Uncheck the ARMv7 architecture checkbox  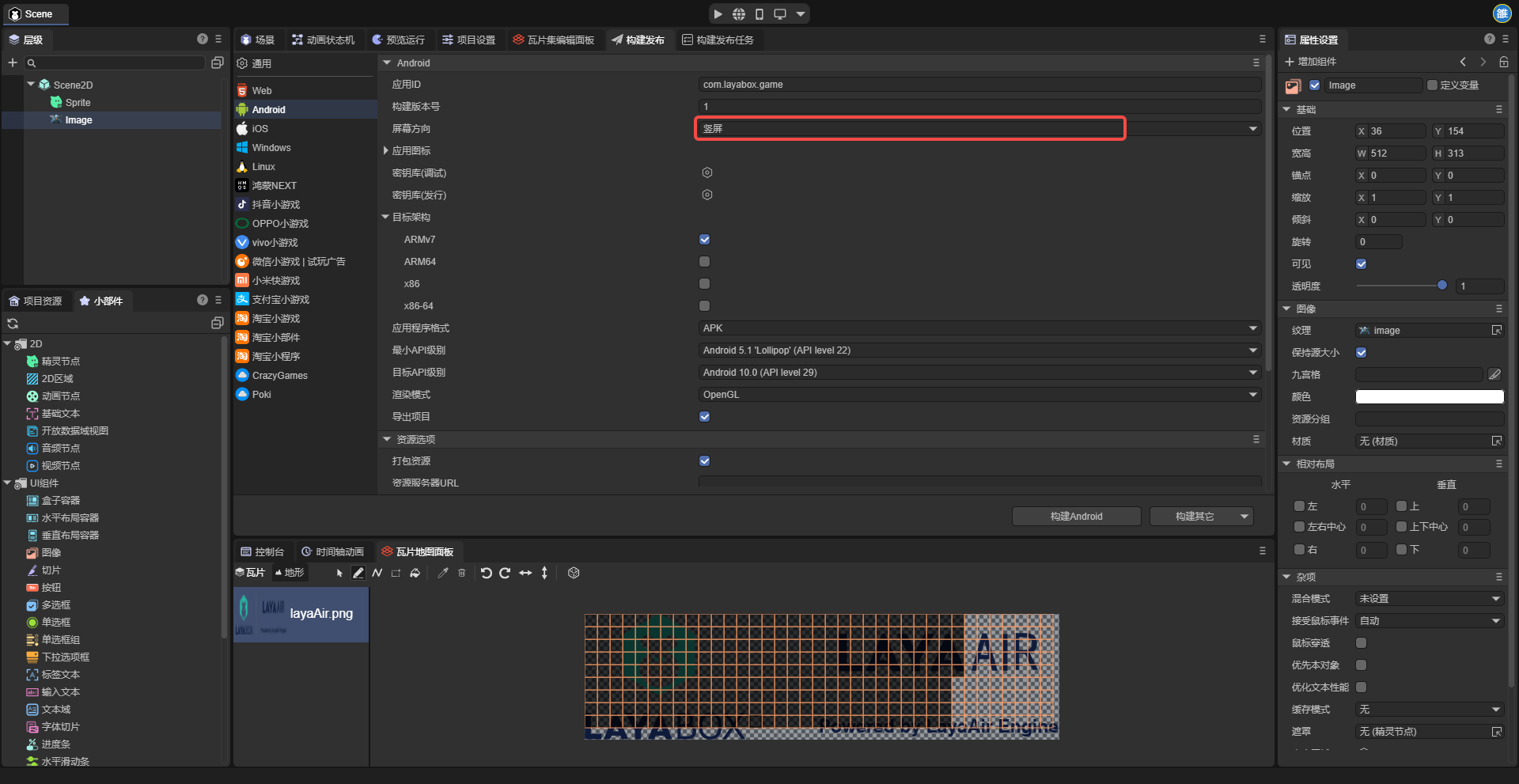(704, 240)
